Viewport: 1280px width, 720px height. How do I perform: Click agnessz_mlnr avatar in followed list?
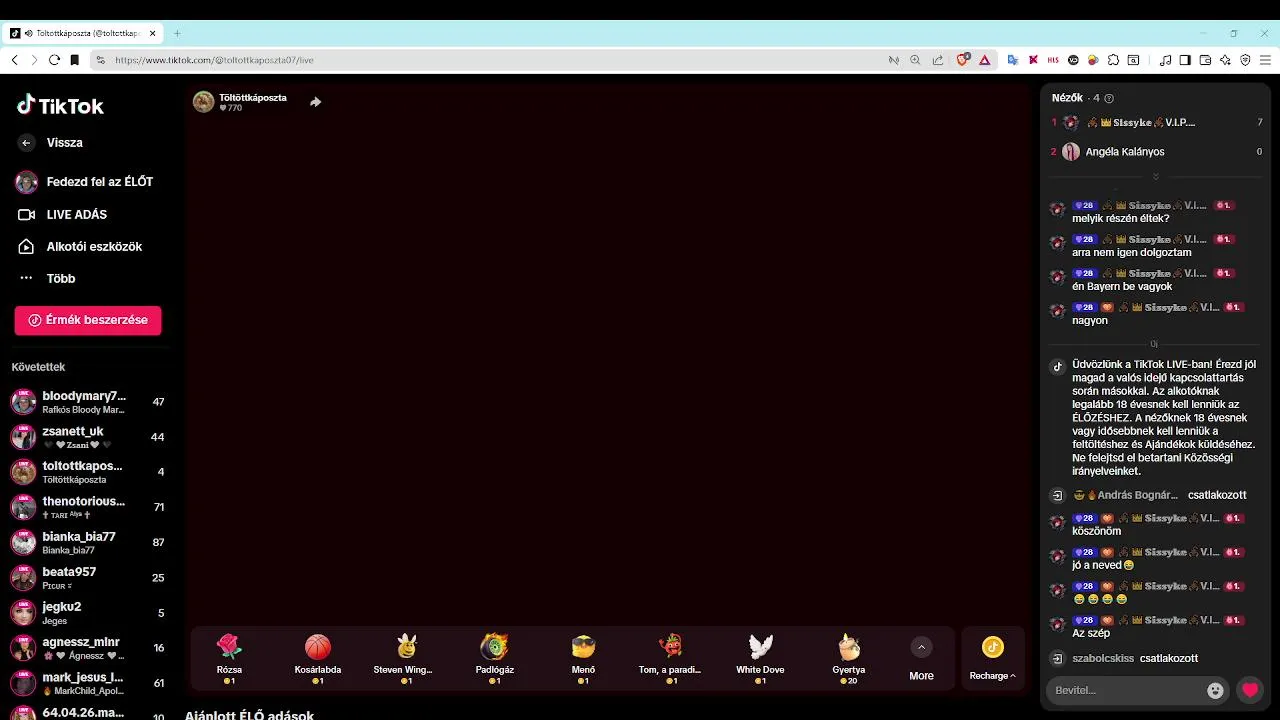[23, 648]
